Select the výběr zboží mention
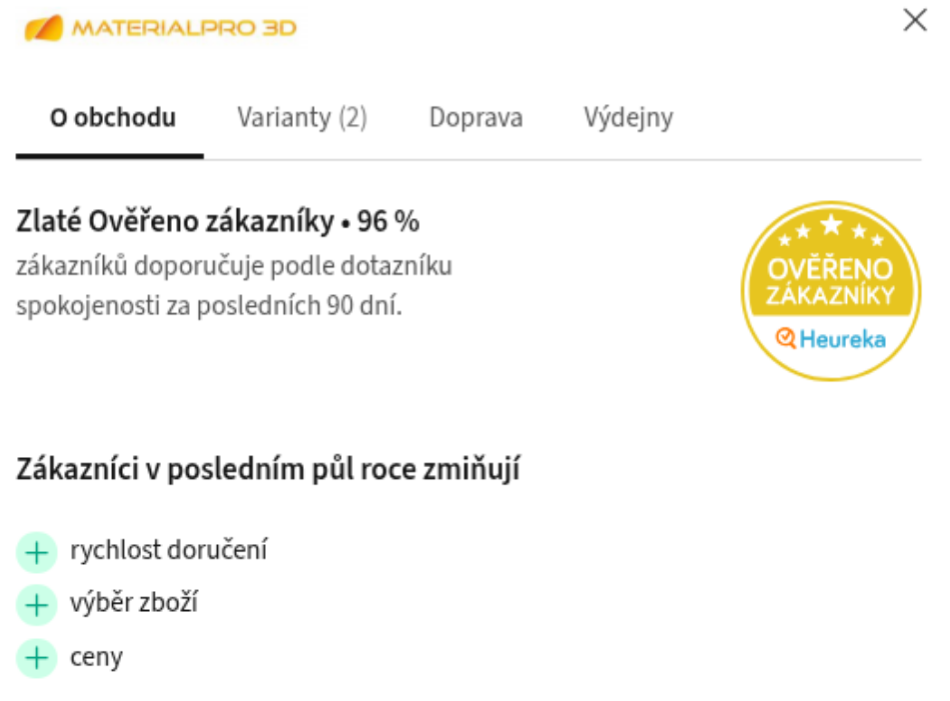The width and height of the screenshot is (950, 701). pyautogui.click(x=134, y=603)
